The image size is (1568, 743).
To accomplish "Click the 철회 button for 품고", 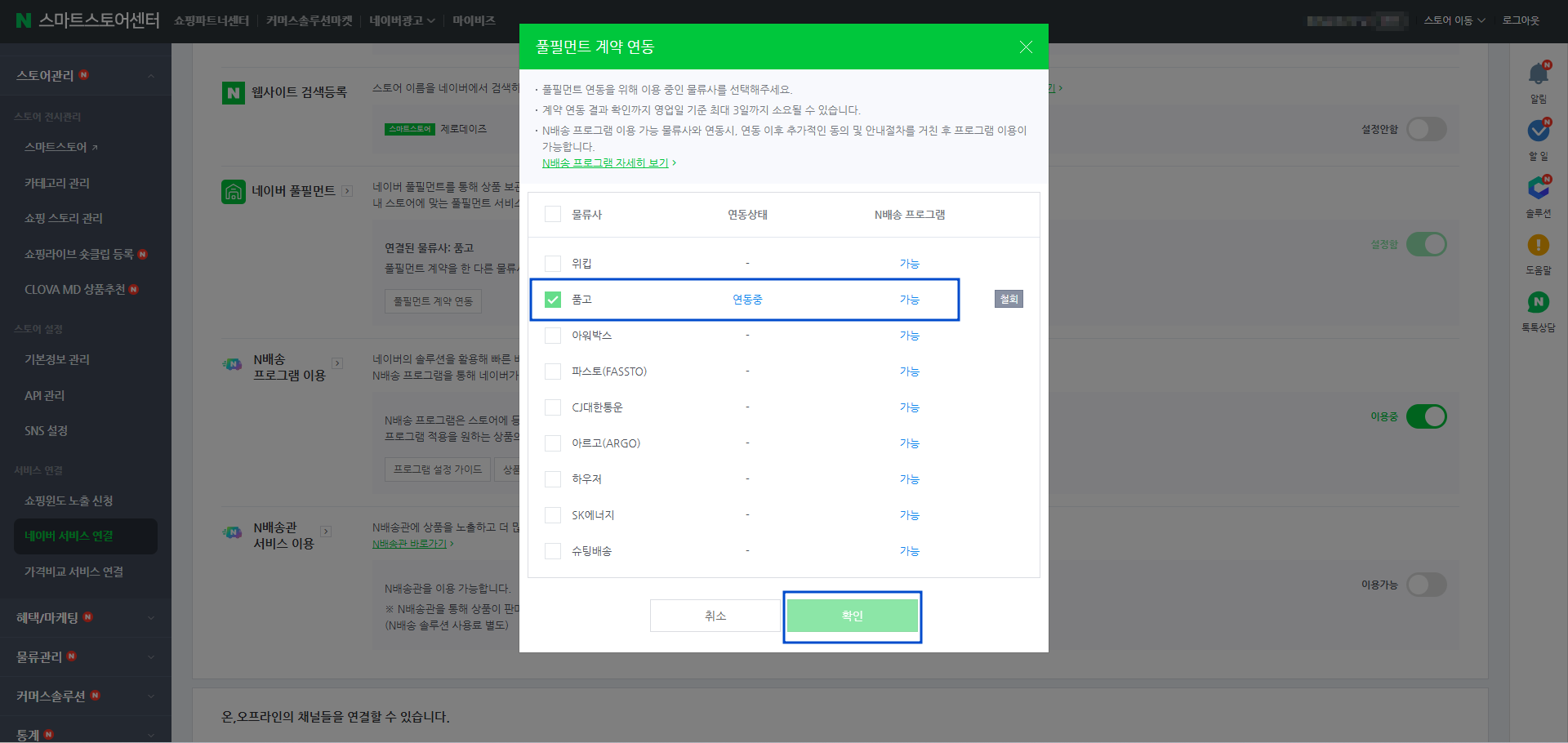I will [1009, 299].
